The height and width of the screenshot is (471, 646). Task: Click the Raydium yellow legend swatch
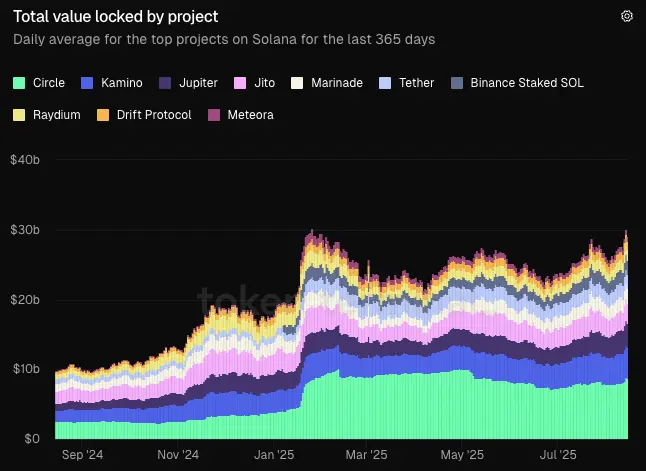pyautogui.click(x=19, y=115)
